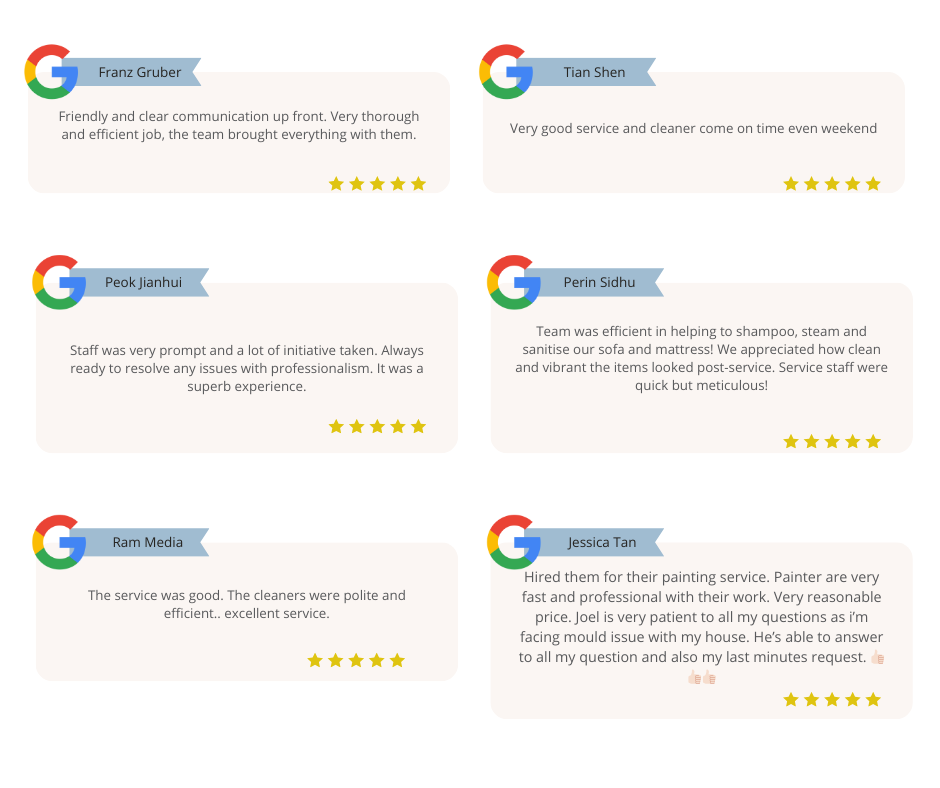Click the Google logo beside Franz Gruber

point(52,72)
